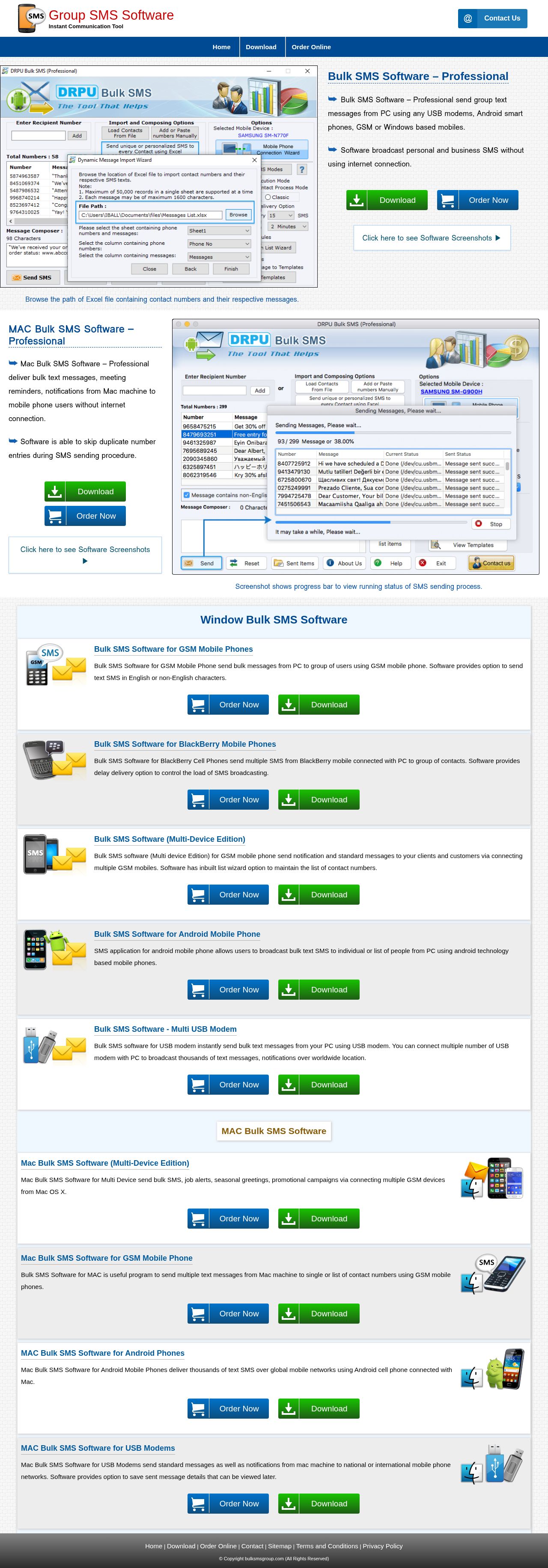The height and width of the screenshot is (1568, 548).
Task: Click download arrow icon for GSM Mobile Phones
Action: tap(289, 705)
